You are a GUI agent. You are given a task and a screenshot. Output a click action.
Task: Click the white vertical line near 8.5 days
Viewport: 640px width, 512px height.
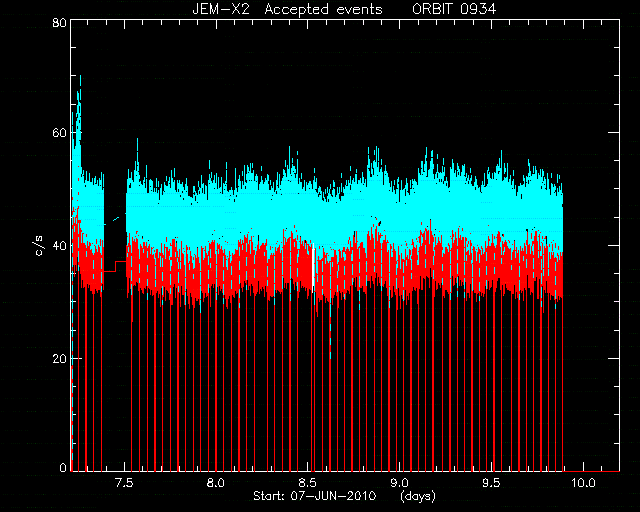tap(313, 268)
